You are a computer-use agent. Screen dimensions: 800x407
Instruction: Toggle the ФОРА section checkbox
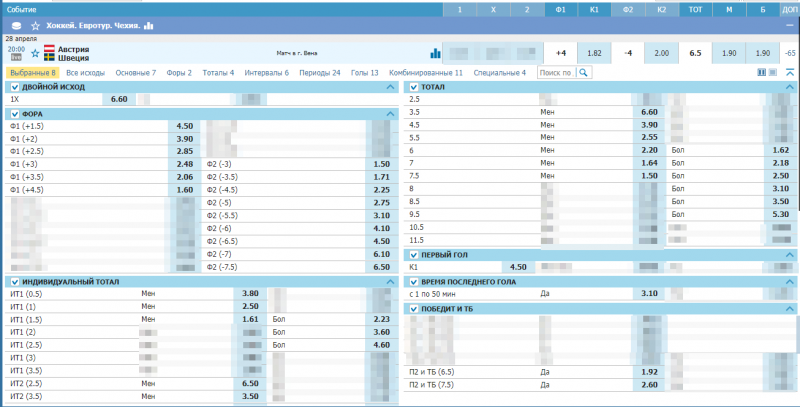[14, 114]
